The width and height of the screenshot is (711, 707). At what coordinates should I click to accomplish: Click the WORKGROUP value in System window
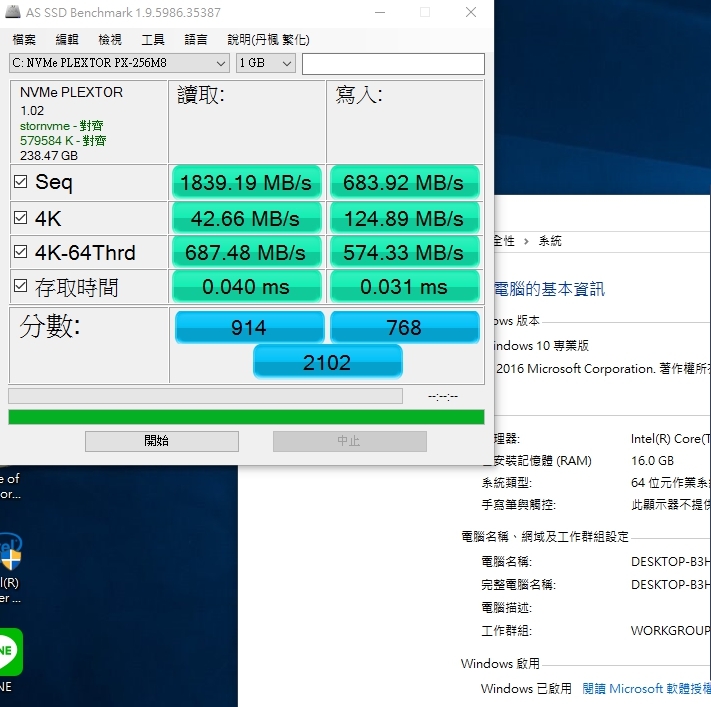671,630
